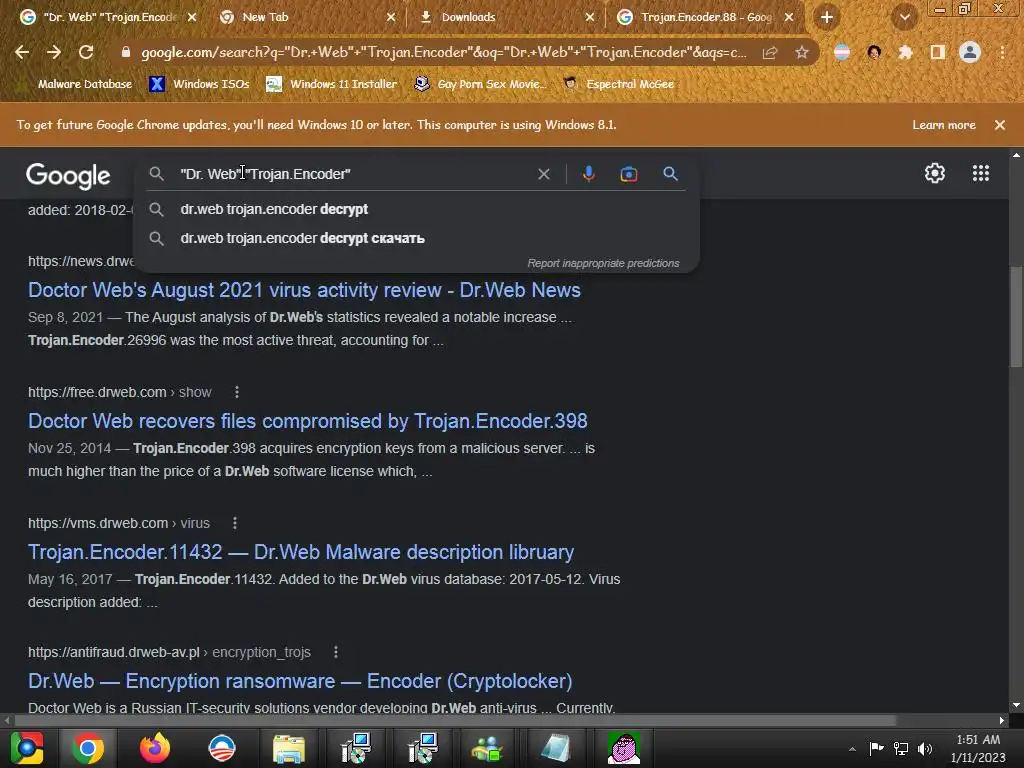Screen dimensions: 1024x768
Task: Search by image with camera icon
Action: pos(628,174)
